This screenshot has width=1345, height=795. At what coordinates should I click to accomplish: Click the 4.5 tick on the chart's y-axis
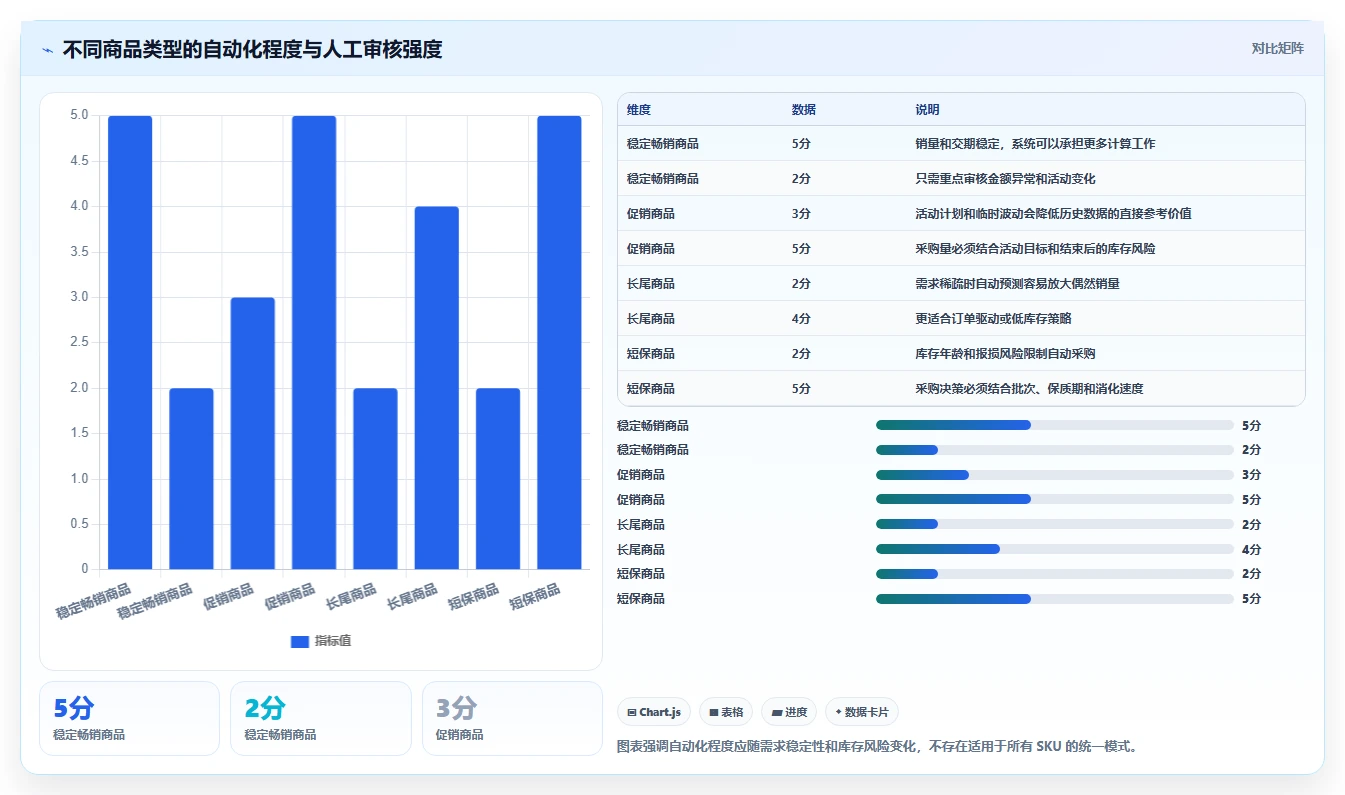point(79,161)
